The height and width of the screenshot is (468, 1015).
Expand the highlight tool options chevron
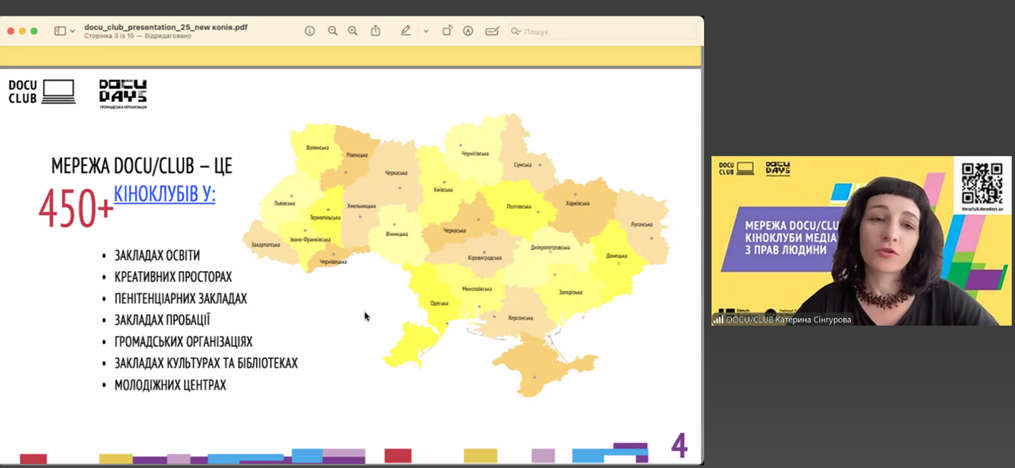click(x=426, y=31)
